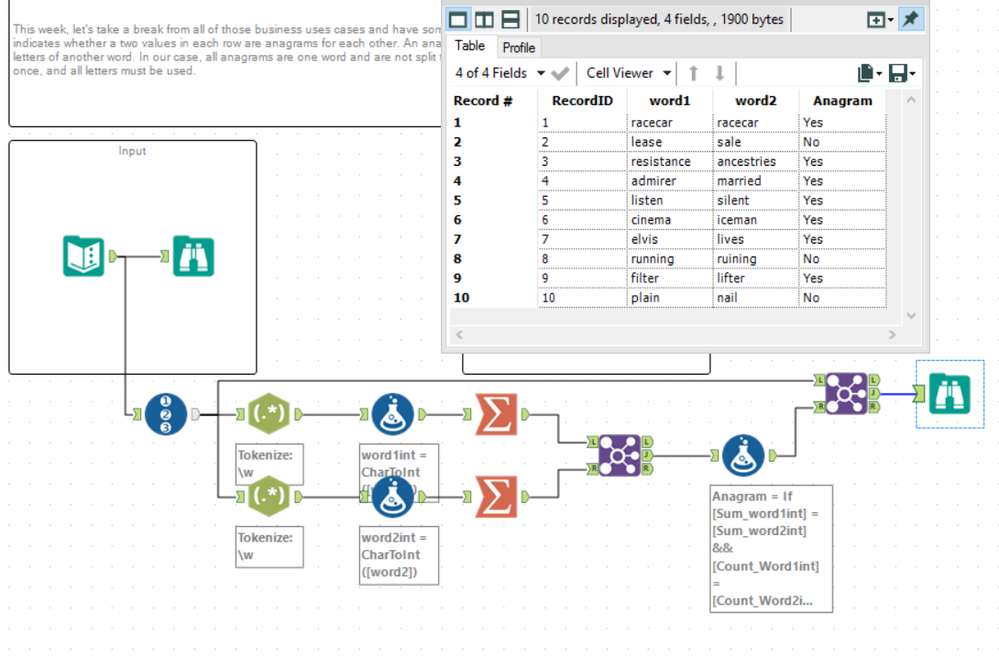This screenshot has height=656, width=999.
Task: Click the horizontal scrollbar right arrow
Action: coord(892,334)
